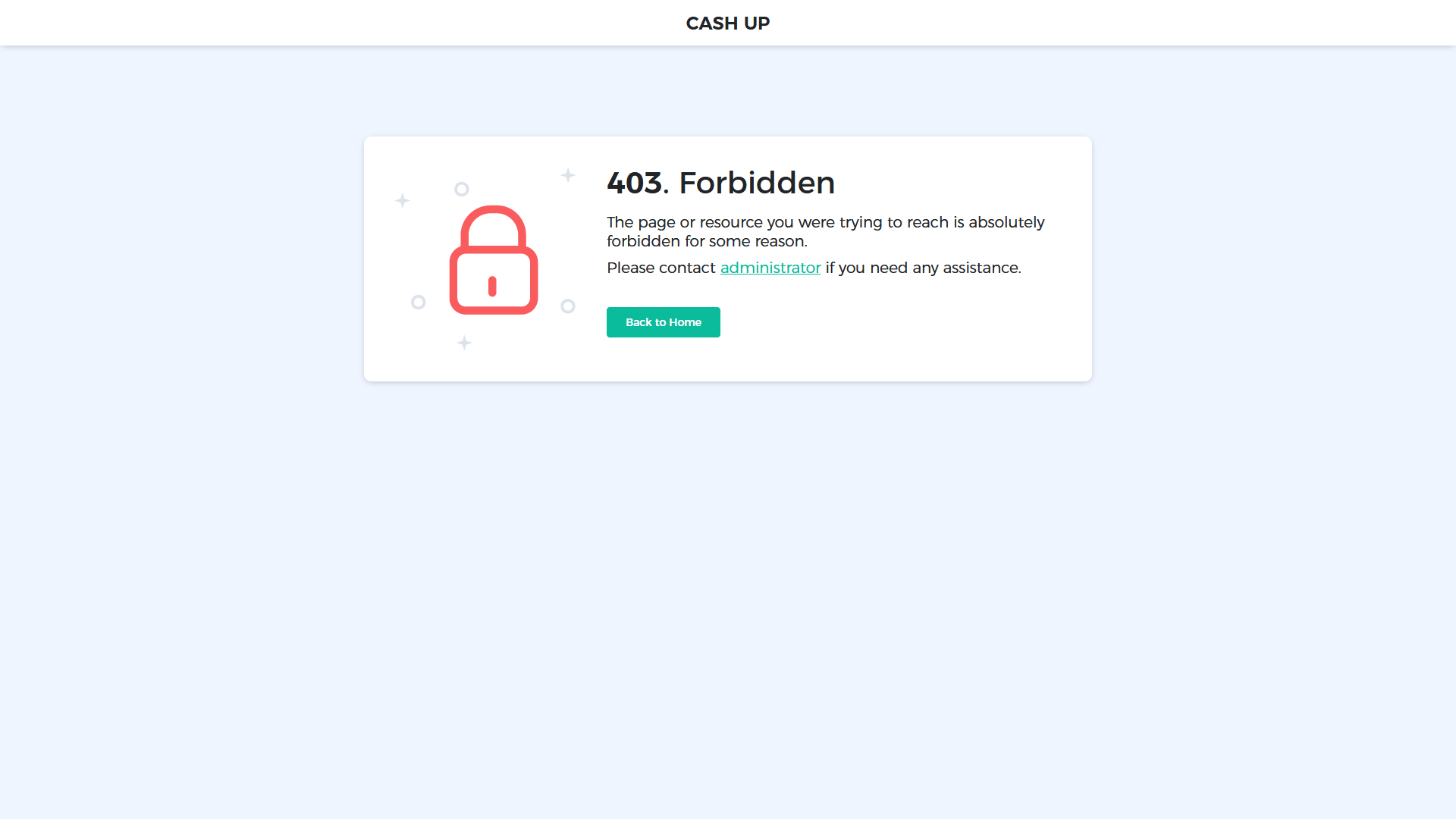Click the small circle at padlock's lower right
The width and height of the screenshot is (1456, 819).
pyautogui.click(x=567, y=306)
